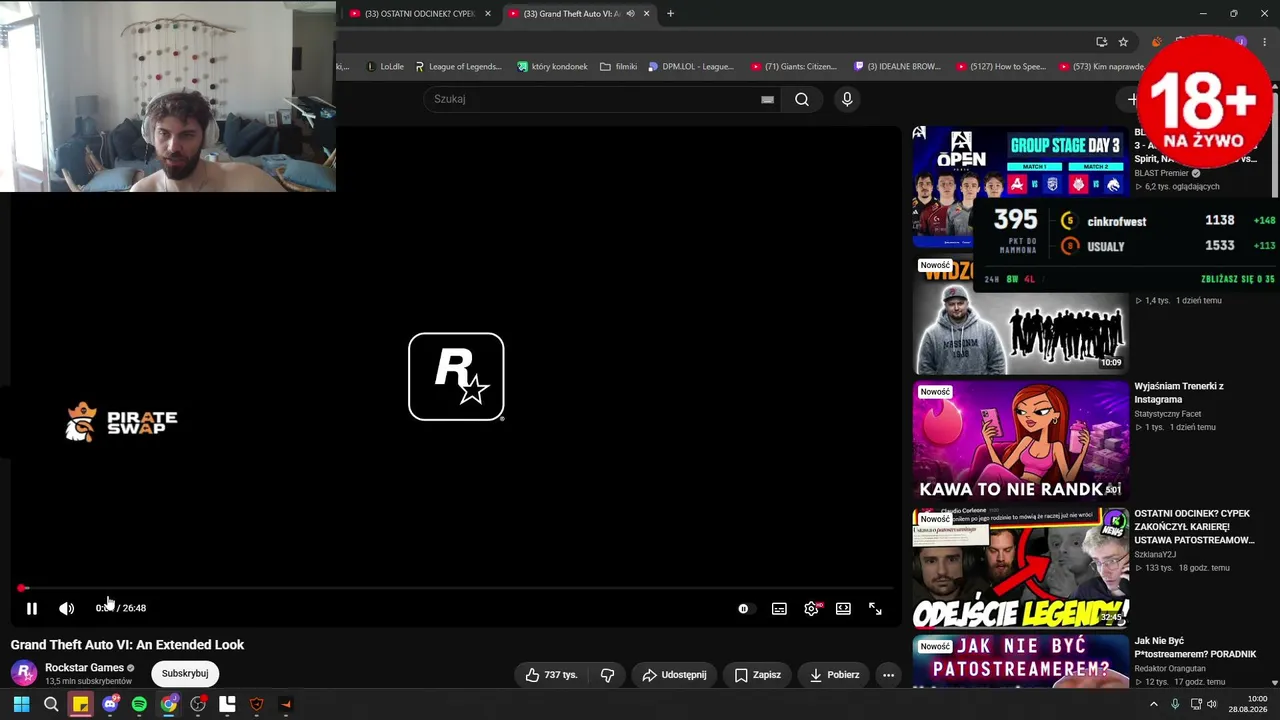Screen dimensions: 1280x720
Task: Seek using the red video progress bar
Action: [x=456, y=588]
